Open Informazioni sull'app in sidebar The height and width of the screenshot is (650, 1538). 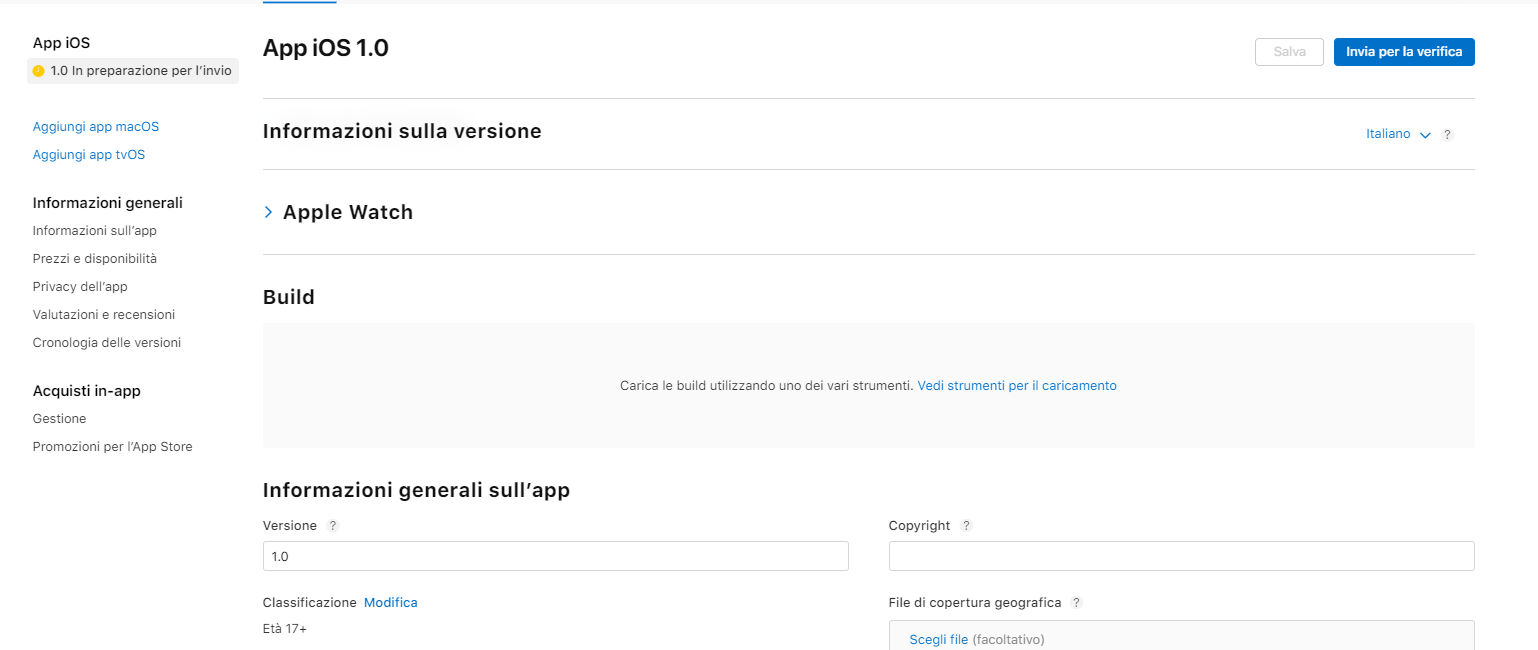pos(94,231)
